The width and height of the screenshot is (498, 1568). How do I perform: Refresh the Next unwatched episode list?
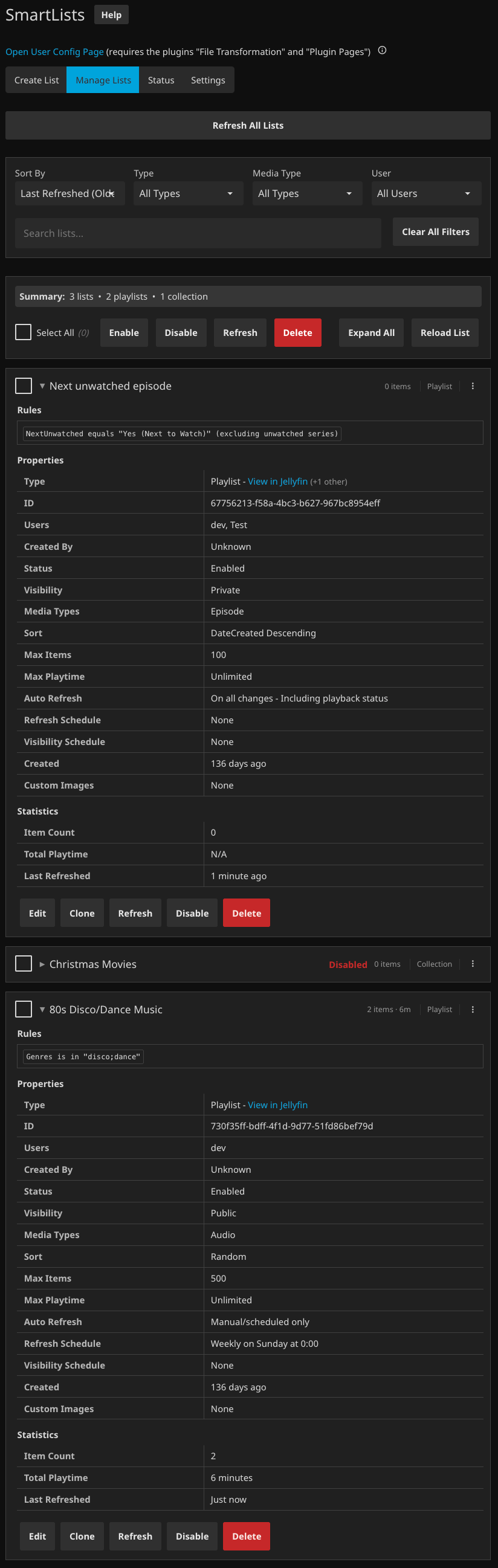click(135, 913)
